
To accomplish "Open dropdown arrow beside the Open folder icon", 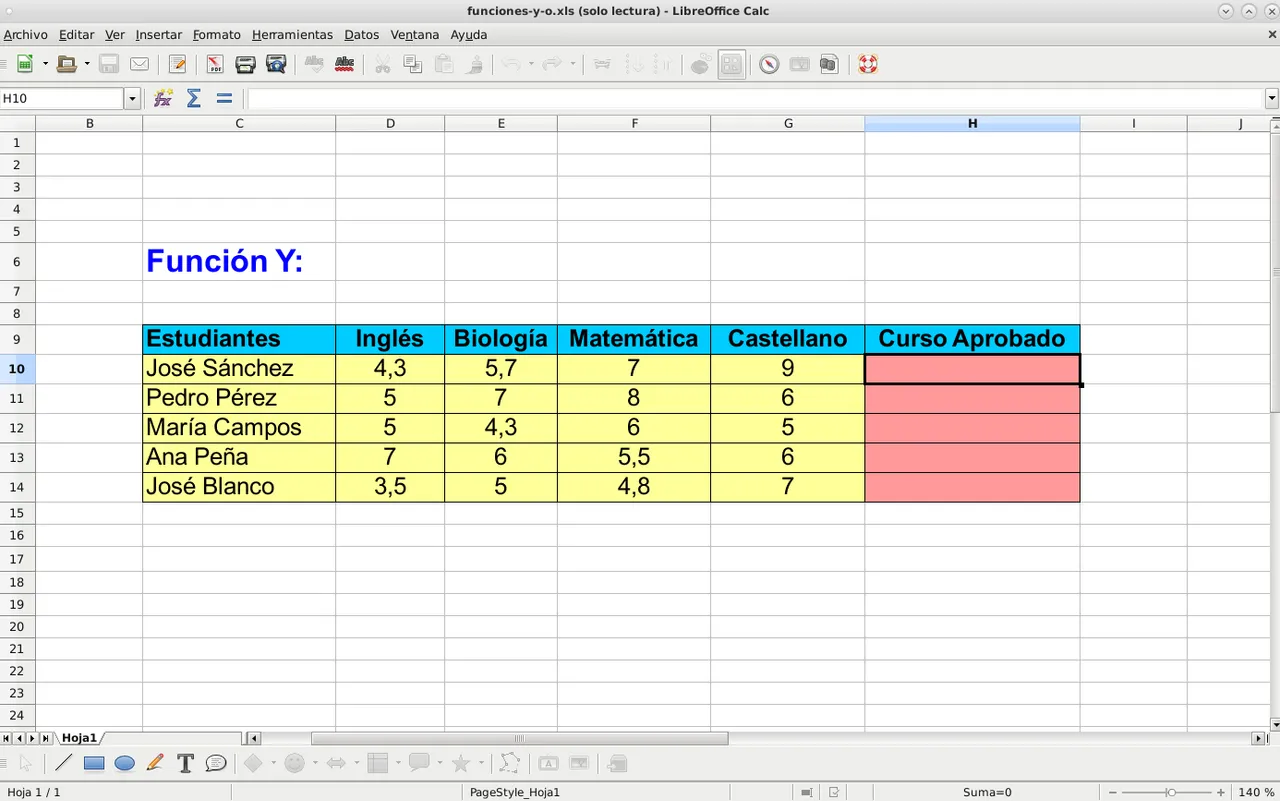I will click(x=87, y=65).
